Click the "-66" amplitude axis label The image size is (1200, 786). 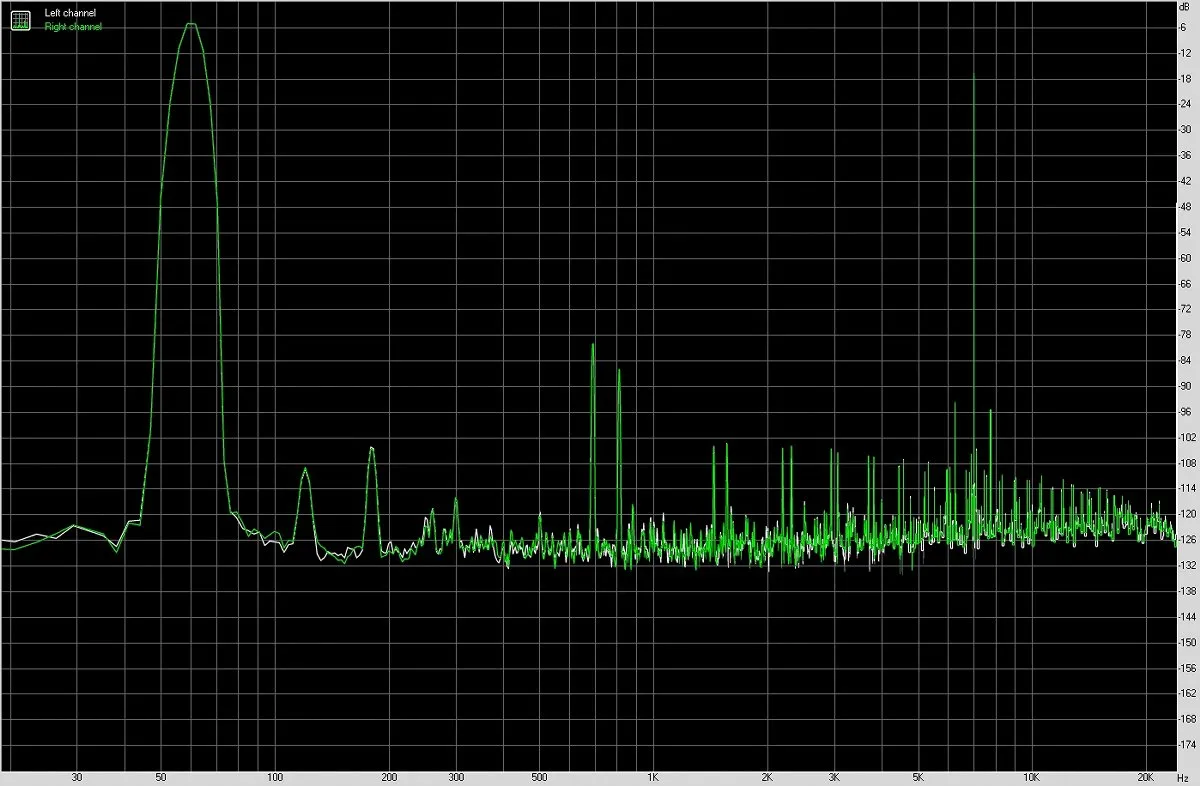tap(1187, 283)
